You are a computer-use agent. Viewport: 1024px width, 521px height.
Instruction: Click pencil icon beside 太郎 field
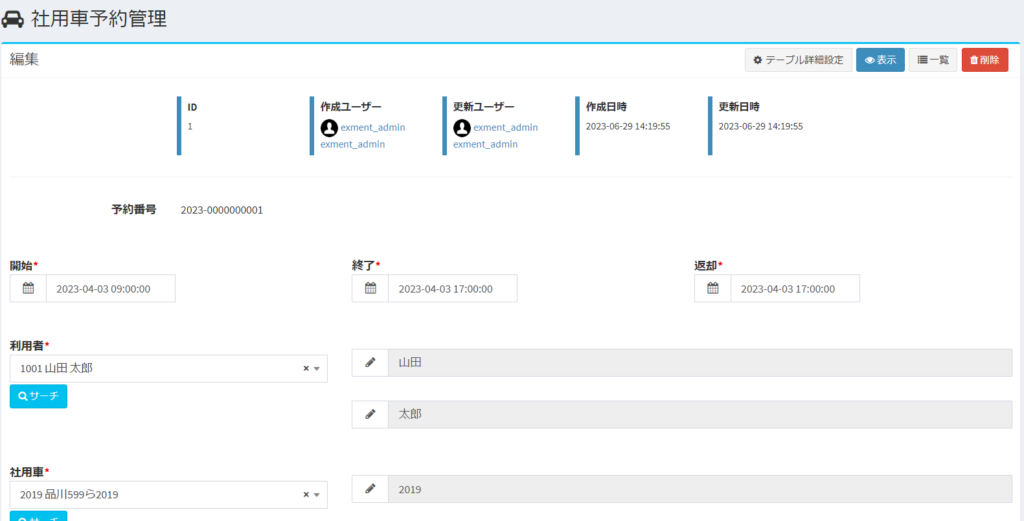[370, 414]
